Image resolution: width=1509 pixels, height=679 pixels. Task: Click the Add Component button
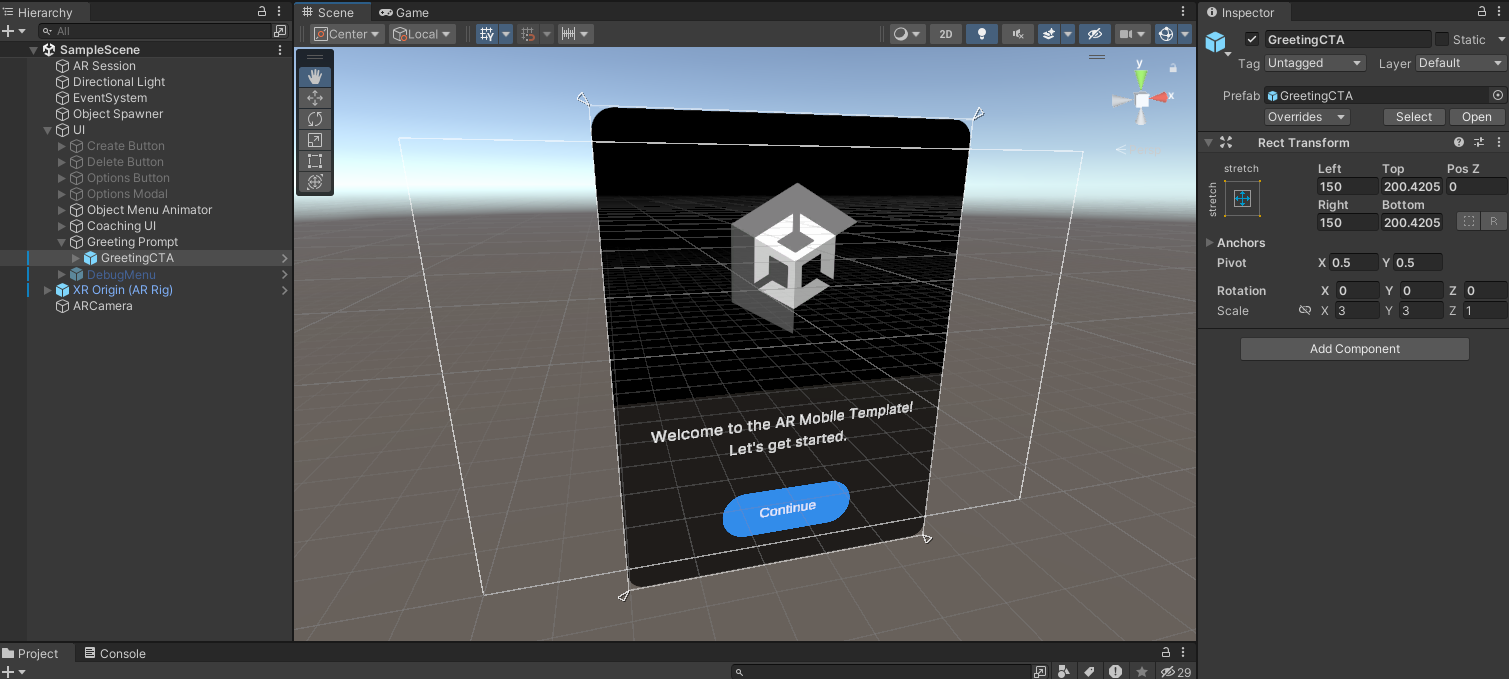[x=1355, y=349]
